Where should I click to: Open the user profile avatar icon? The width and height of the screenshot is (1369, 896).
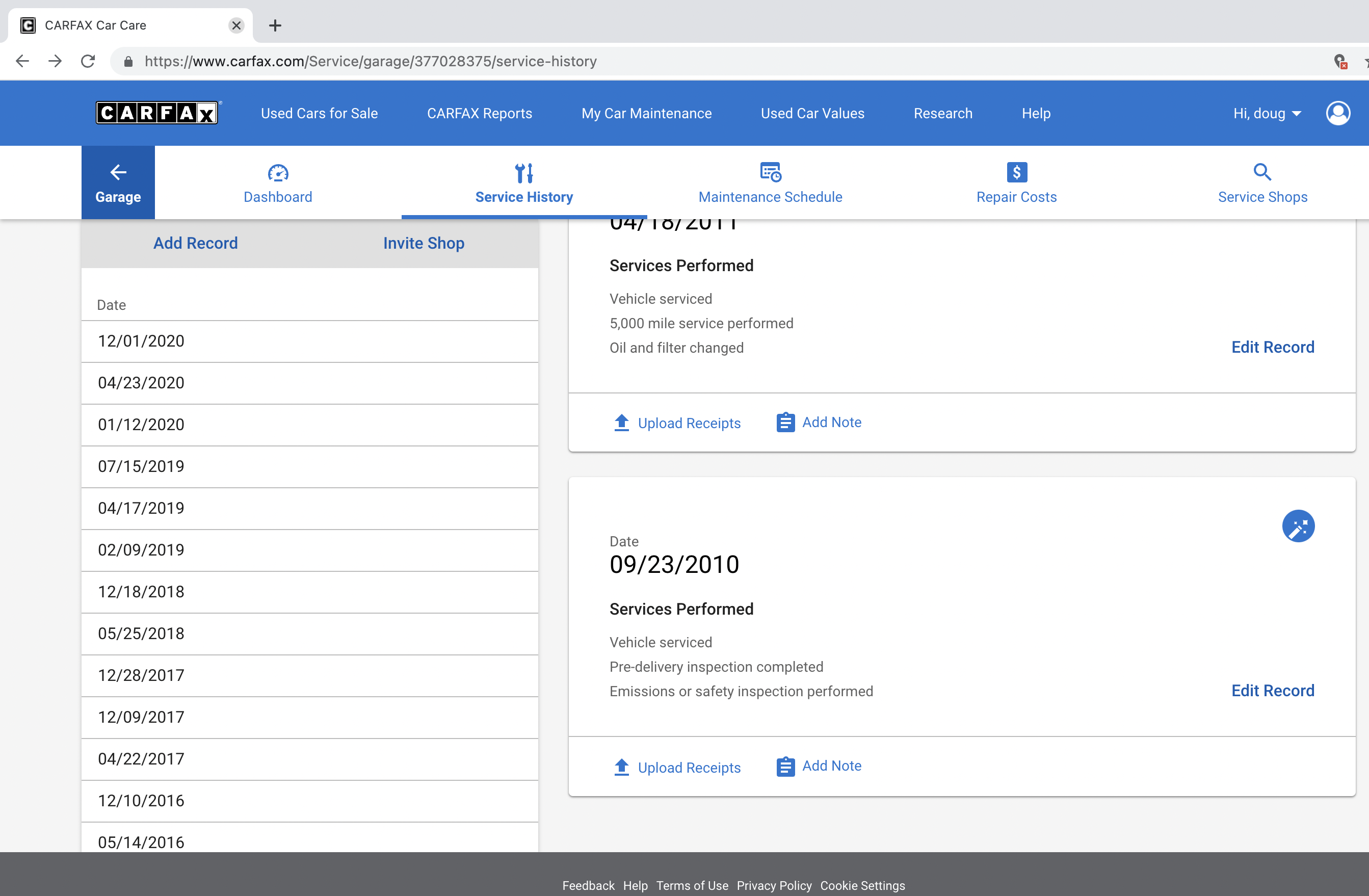tap(1338, 113)
